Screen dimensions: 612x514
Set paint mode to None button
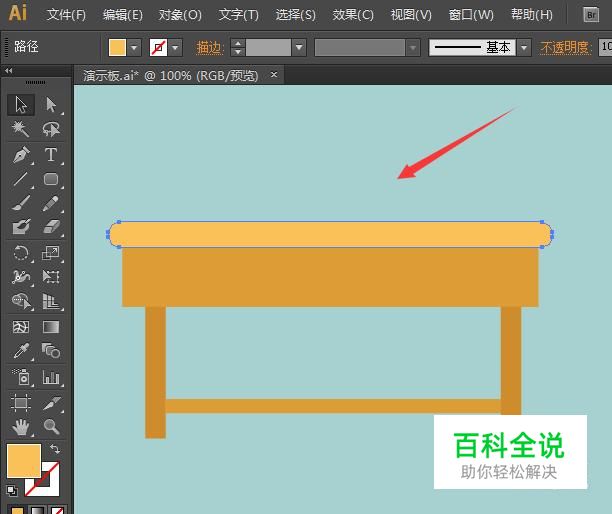(58, 510)
